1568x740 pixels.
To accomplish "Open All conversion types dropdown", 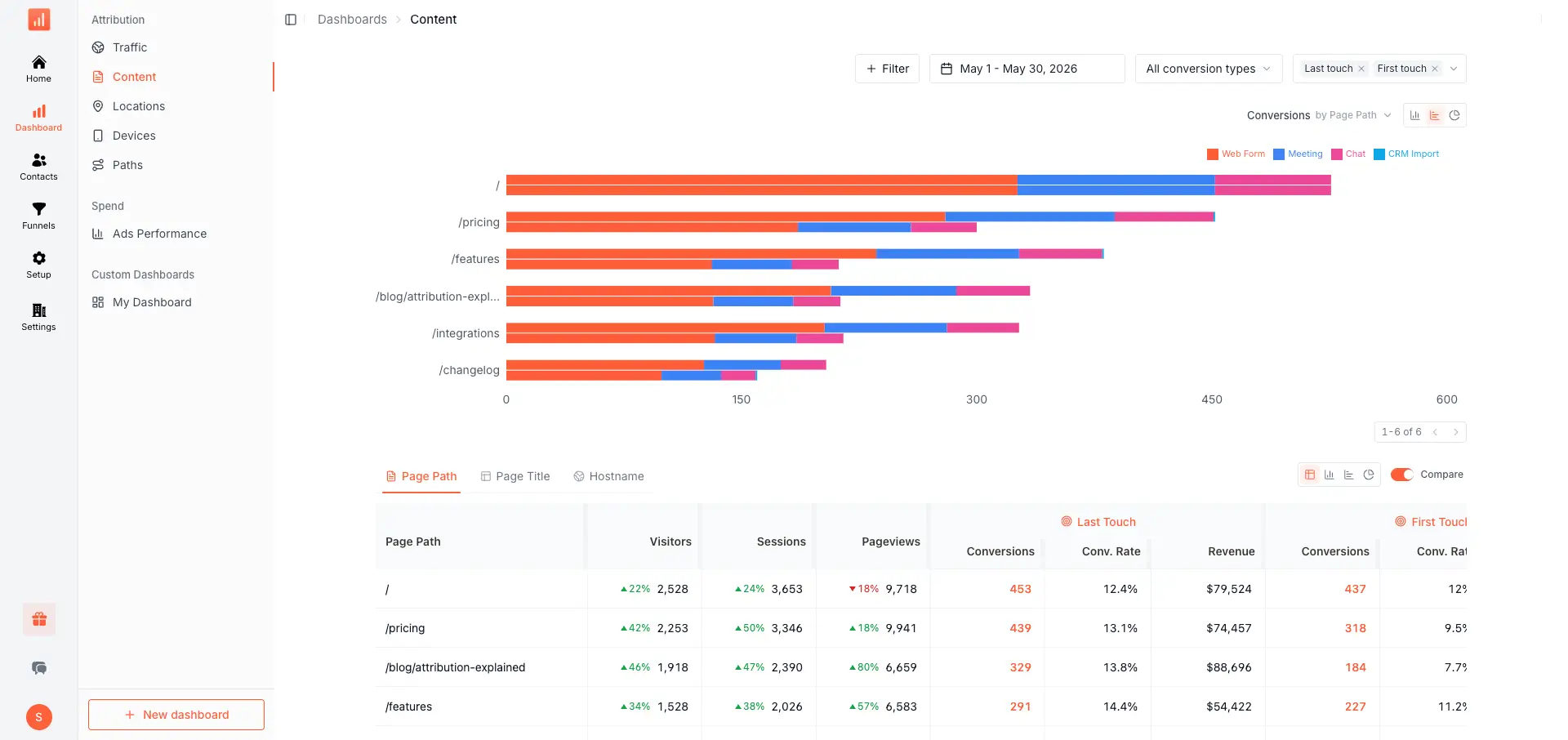I will (x=1209, y=69).
